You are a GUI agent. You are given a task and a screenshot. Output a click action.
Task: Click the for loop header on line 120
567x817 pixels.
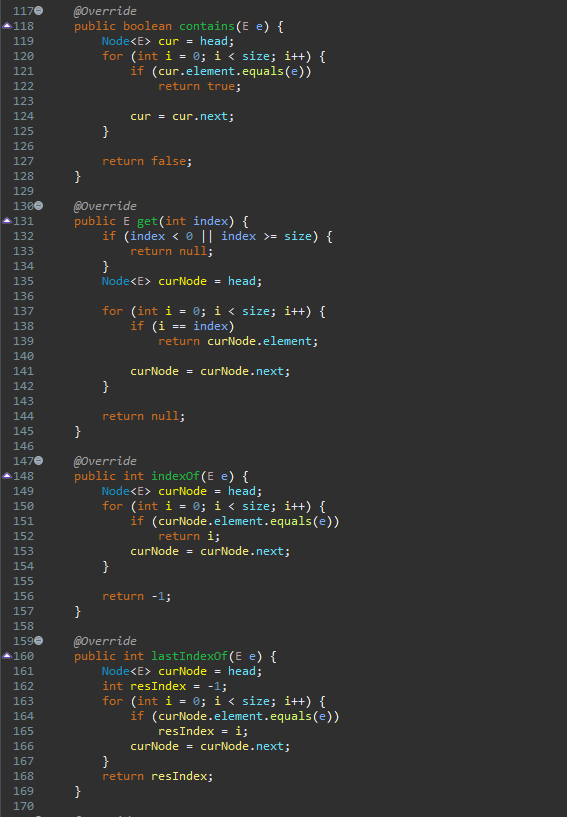point(214,56)
